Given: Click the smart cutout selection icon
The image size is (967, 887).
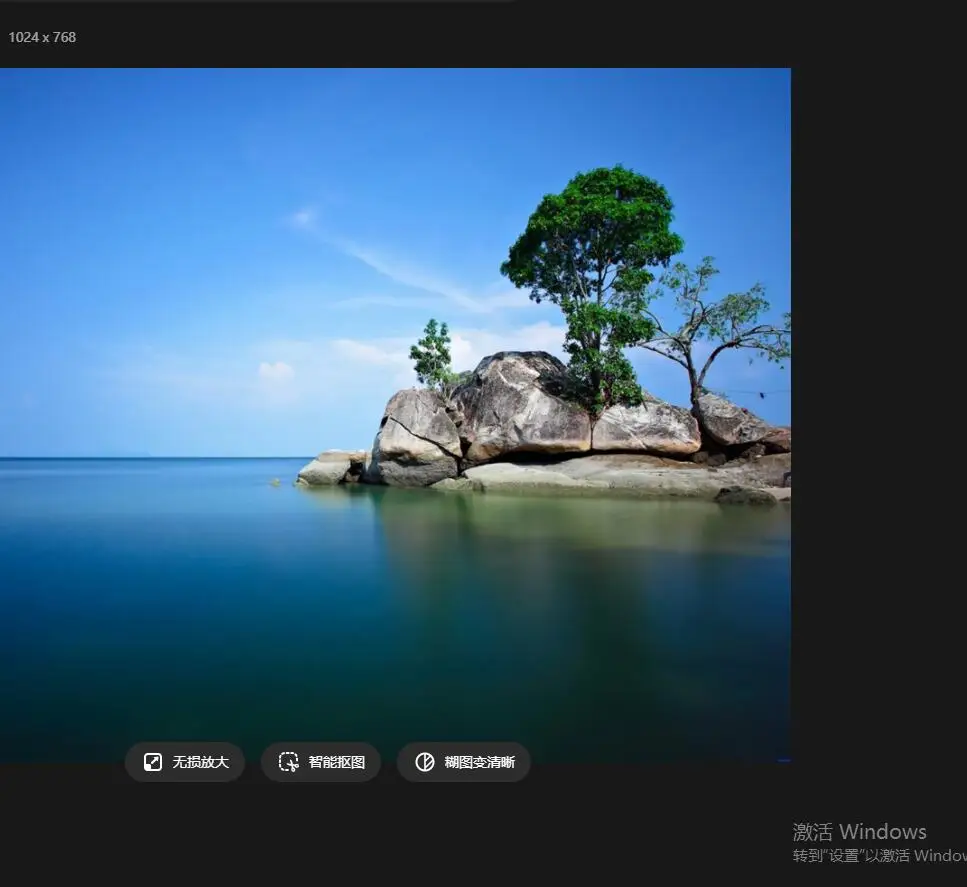Looking at the screenshot, I should [x=289, y=762].
